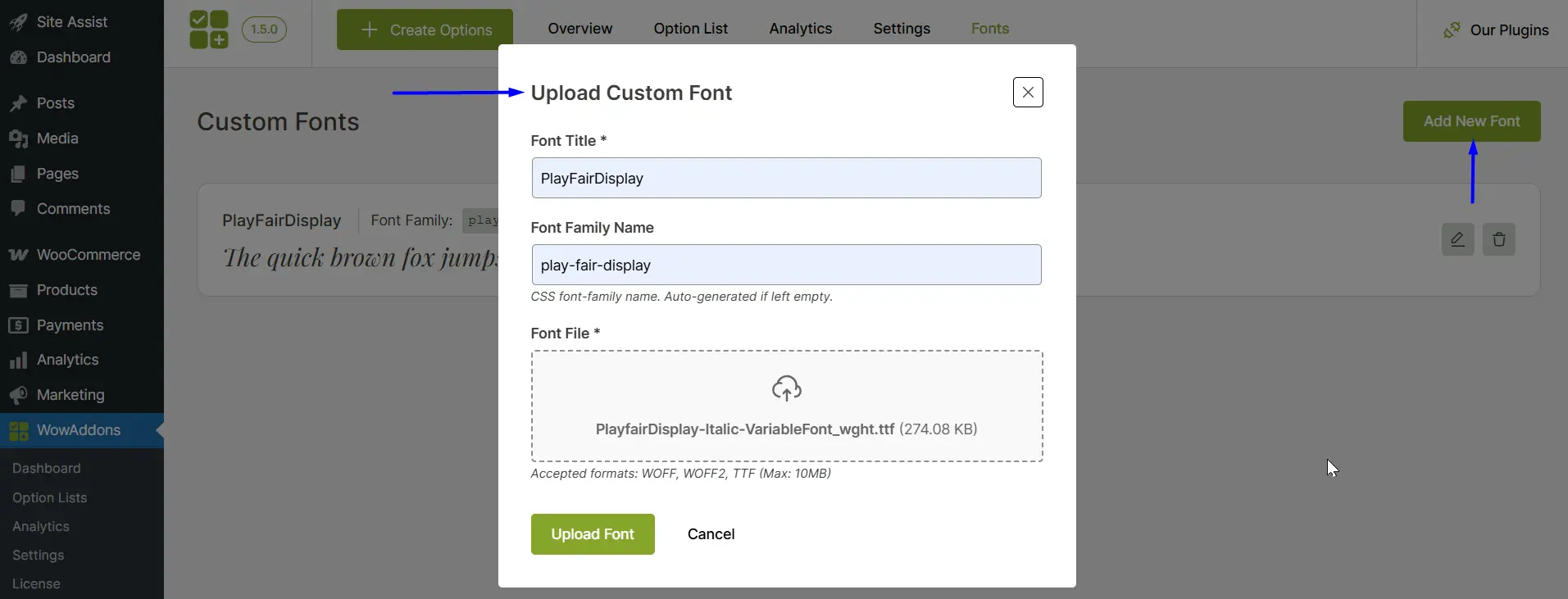Click the version 1.5.0 badge
The height and width of the screenshot is (599, 1568).
pyautogui.click(x=264, y=29)
